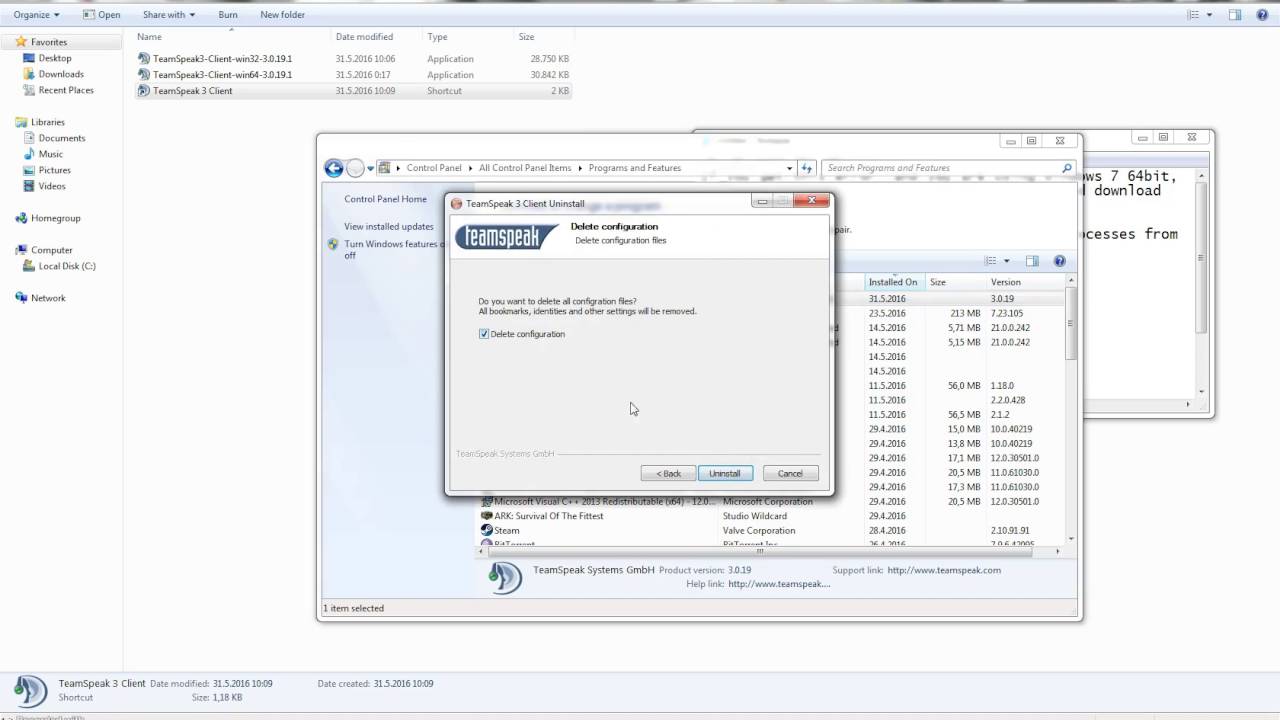This screenshot has height=720, width=1280.
Task: Click Programs and Features breadcrumb
Action: coord(635,168)
